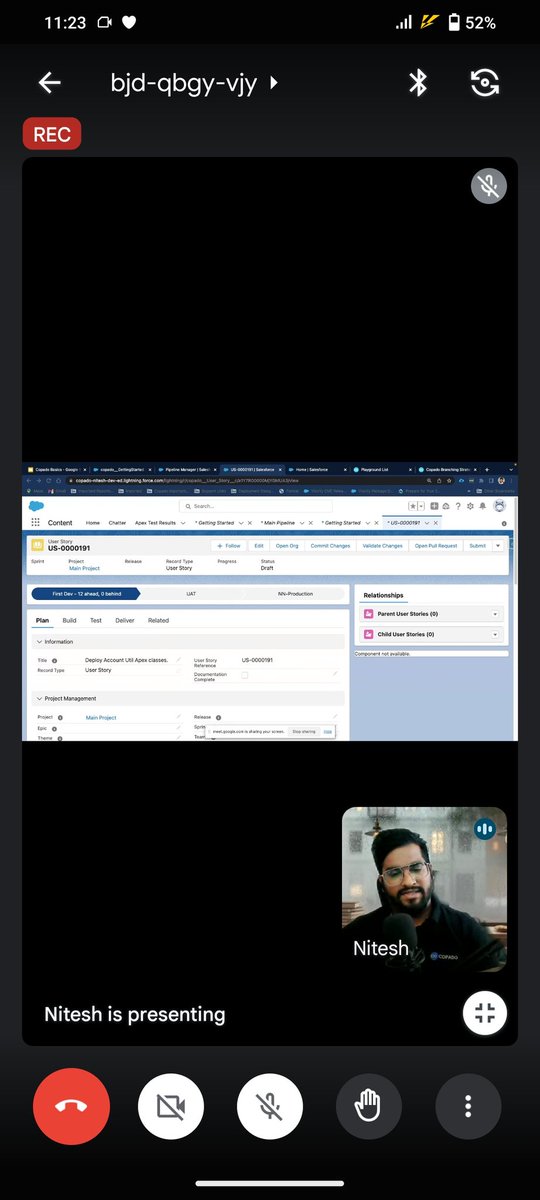This screenshot has height=1200, width=540.
Task: Click the Salesforce notification bell in shared screen
Action: (482, 506)
